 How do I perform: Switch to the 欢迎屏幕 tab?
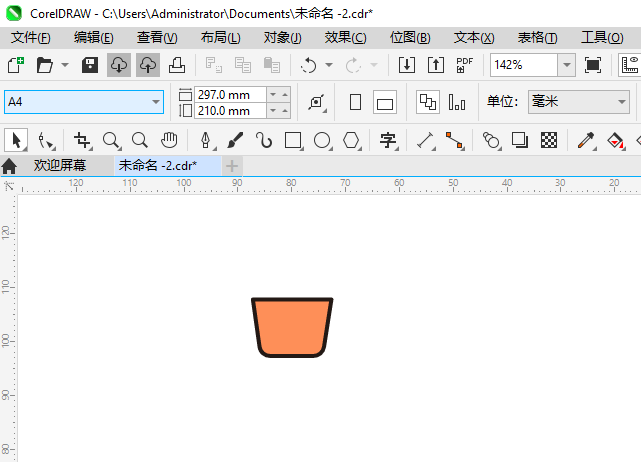(60, 166)
